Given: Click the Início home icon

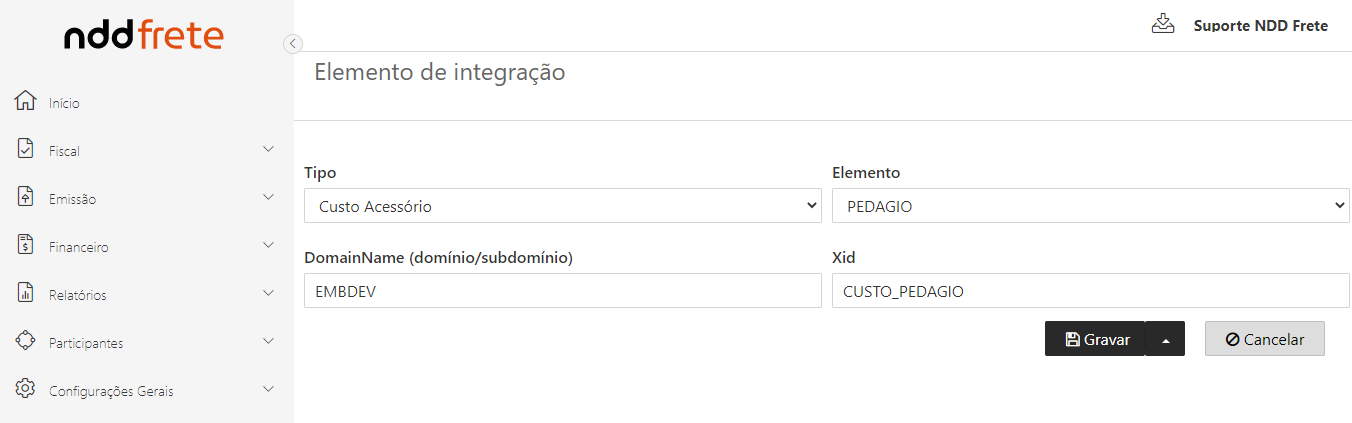Looking at the screenshot, I should [26, 101].
